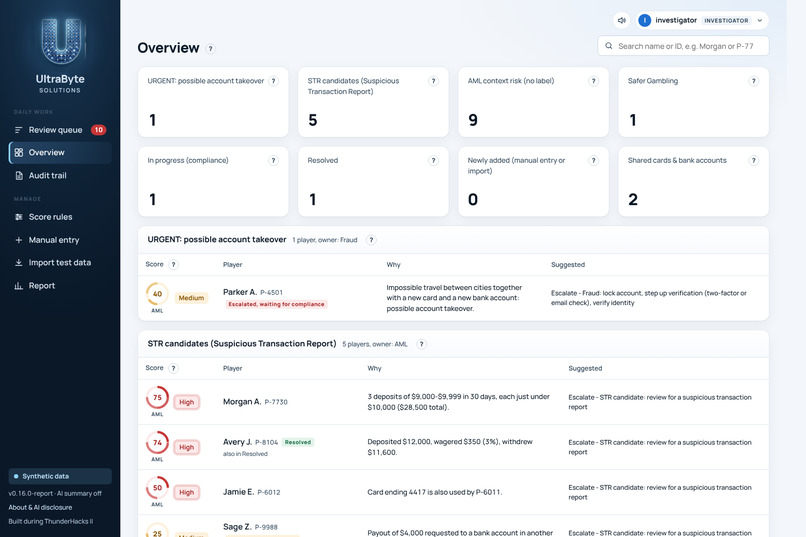
Task: Open the Shared cards & bank accounts card
Action: coord(693,181)
